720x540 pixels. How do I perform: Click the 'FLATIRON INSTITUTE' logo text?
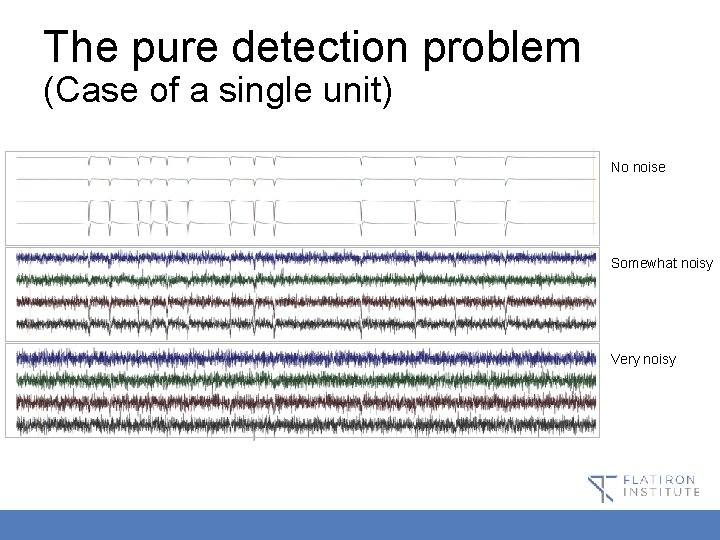click(x=661, y=486)
